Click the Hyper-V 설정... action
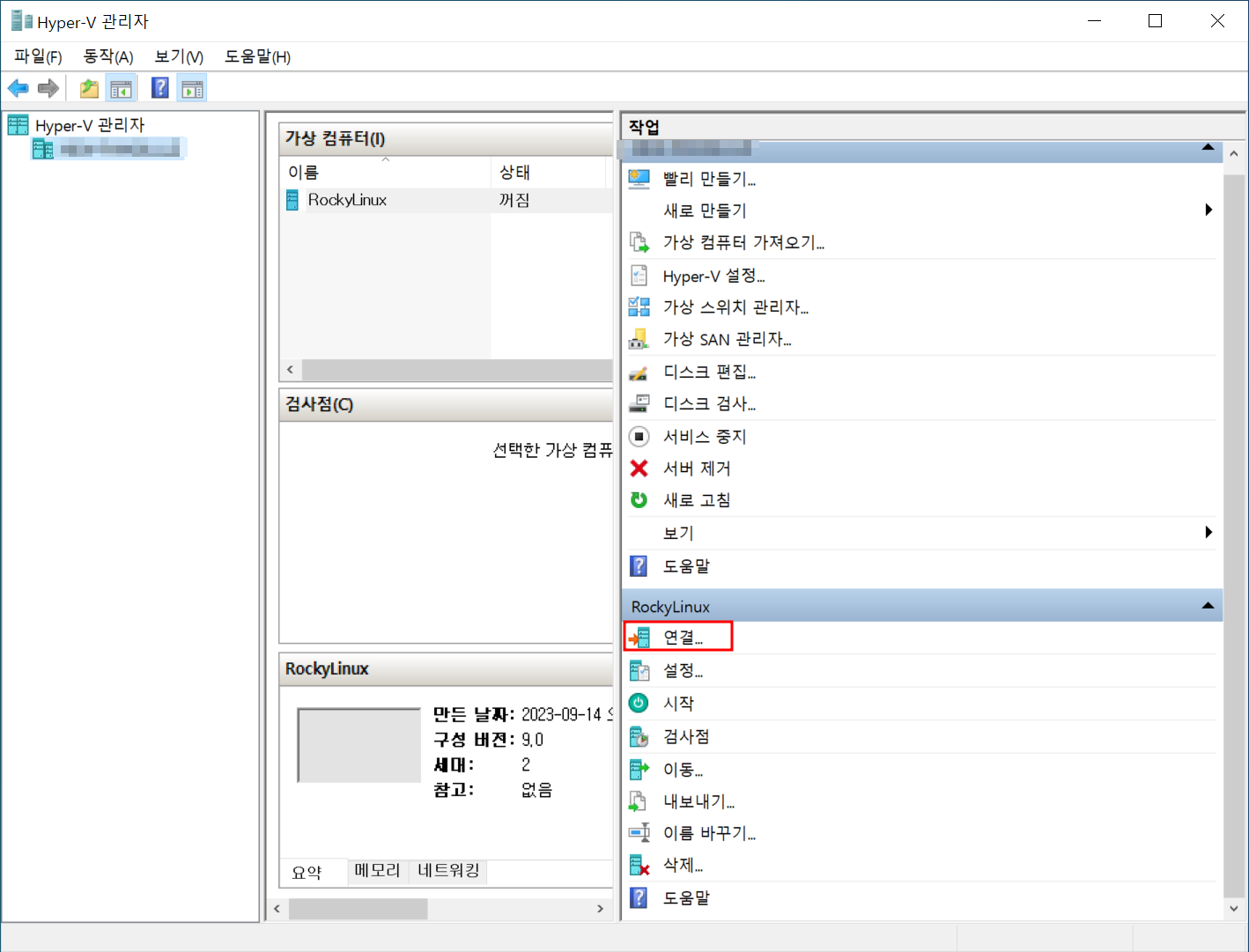 pyautogui.click(x=713, y=276)
